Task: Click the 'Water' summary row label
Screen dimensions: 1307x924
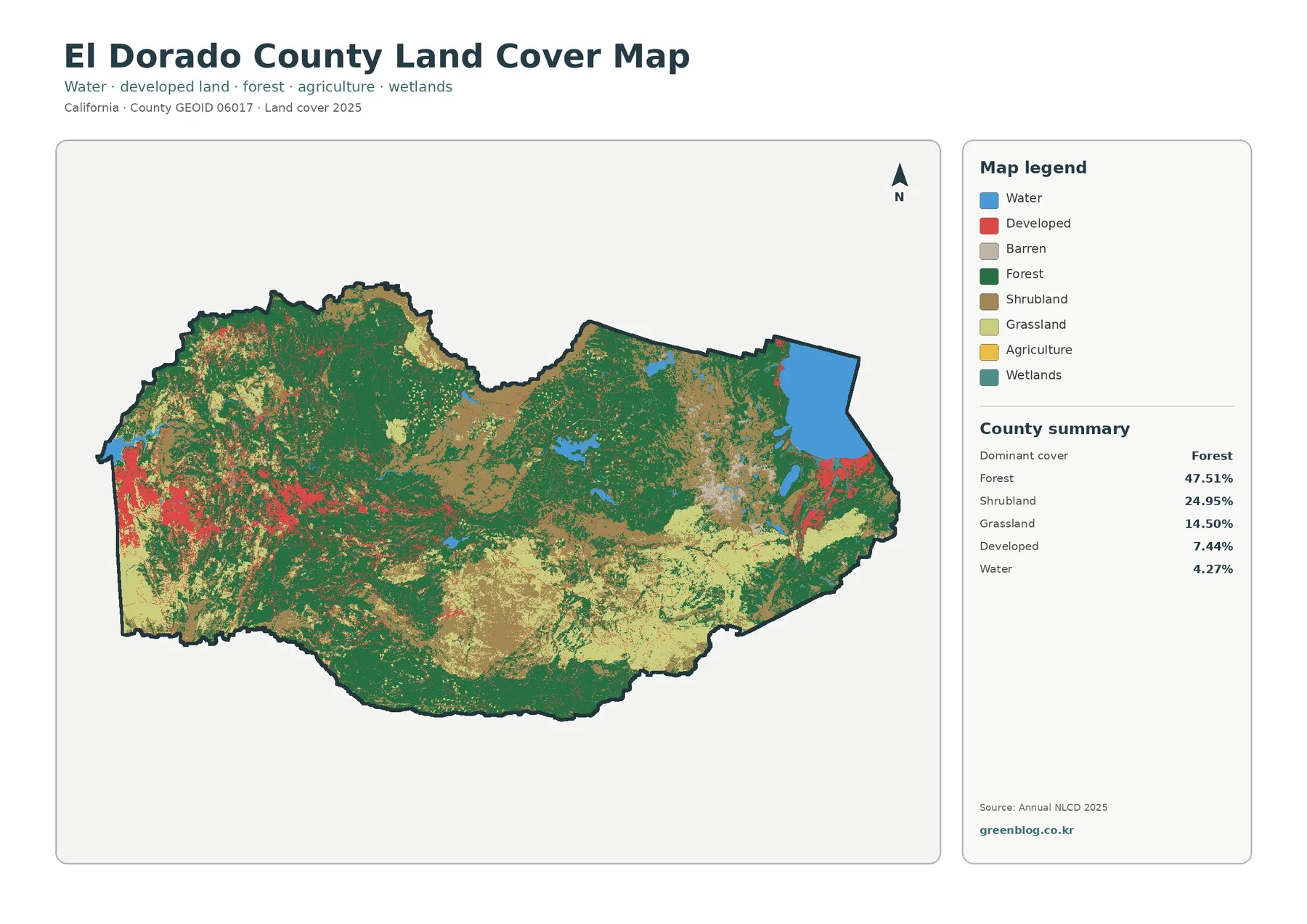Action: (995, 569)
